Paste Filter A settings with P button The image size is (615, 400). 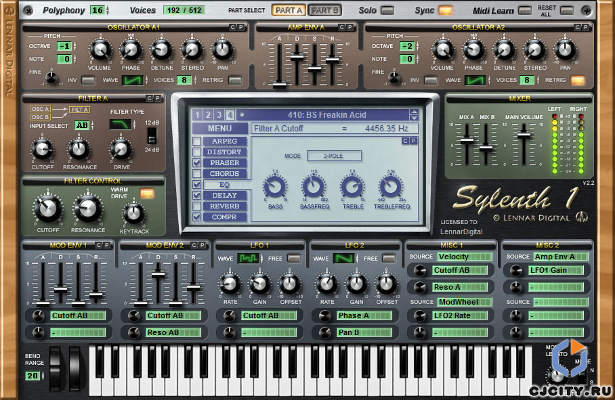click(157, 98)
